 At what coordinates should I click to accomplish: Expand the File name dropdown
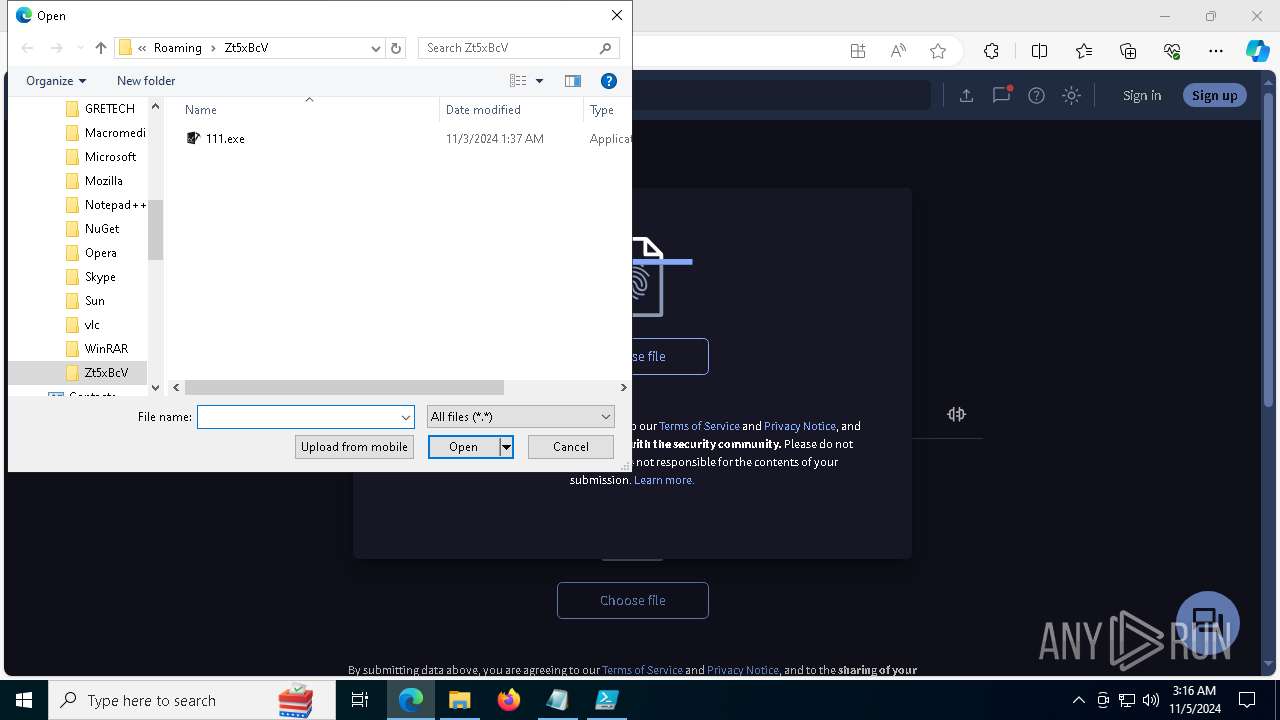(406, 417)
